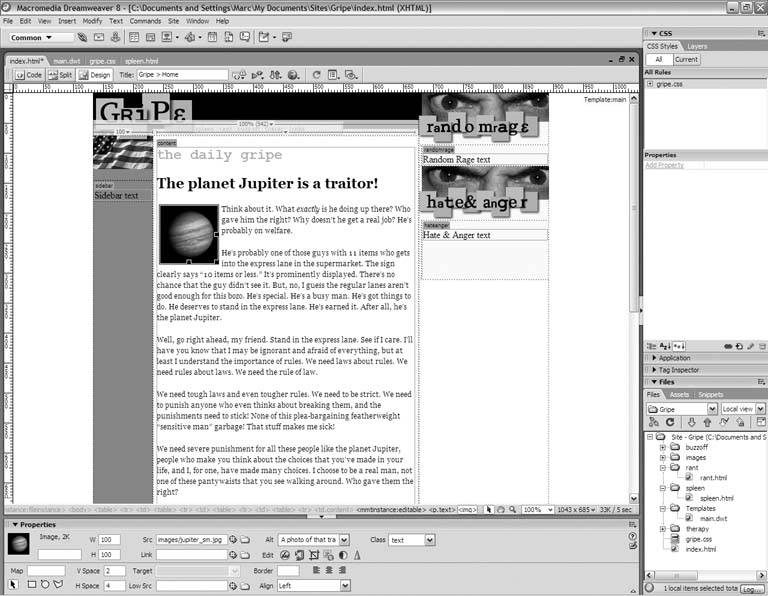Image resolution: width=768 pixels, height=596 pixels.
Task: Switch to main.dwt document tab
Action: (x=66, y=61)
